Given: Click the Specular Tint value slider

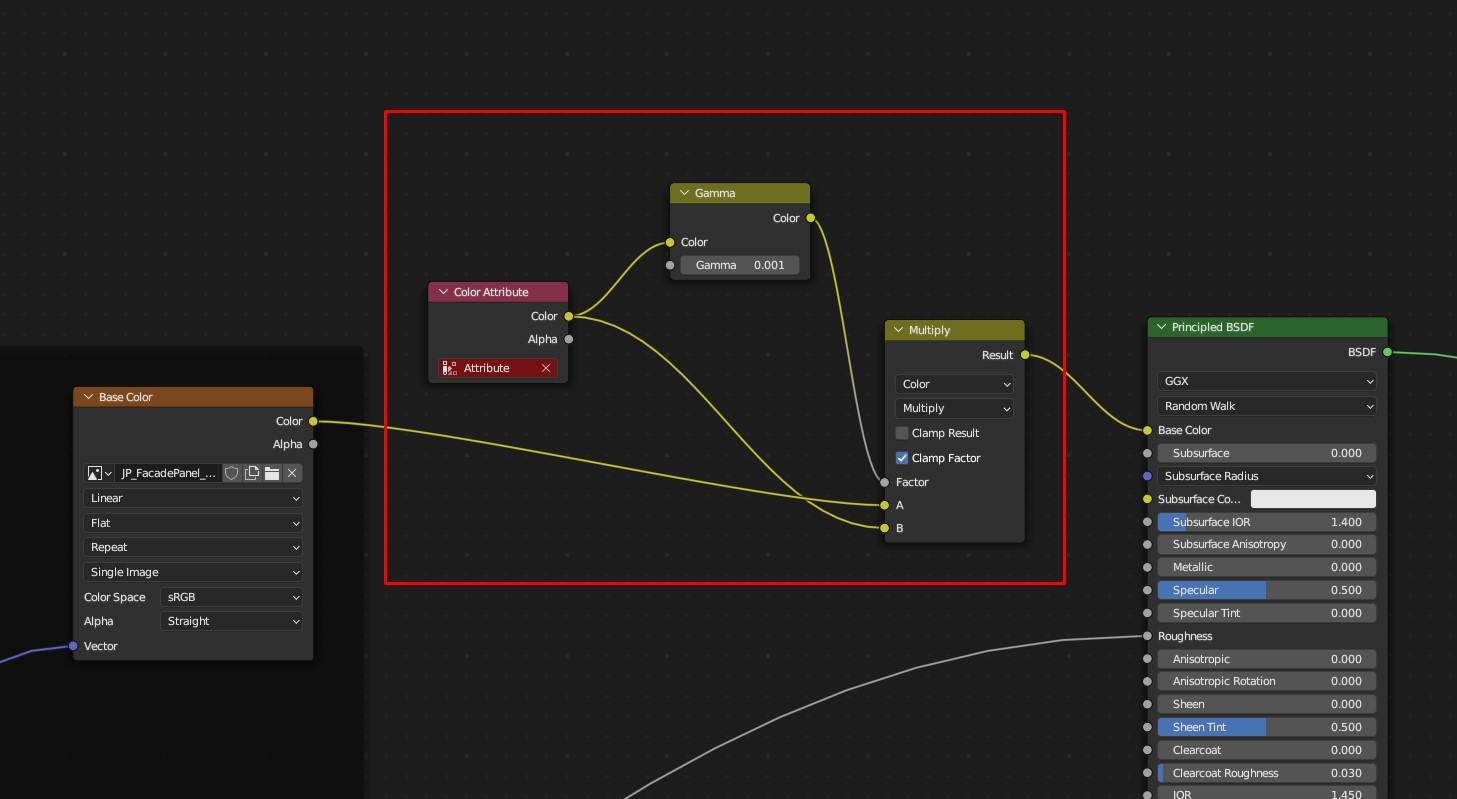Looking at the screenshot, I should (1267, 613).
